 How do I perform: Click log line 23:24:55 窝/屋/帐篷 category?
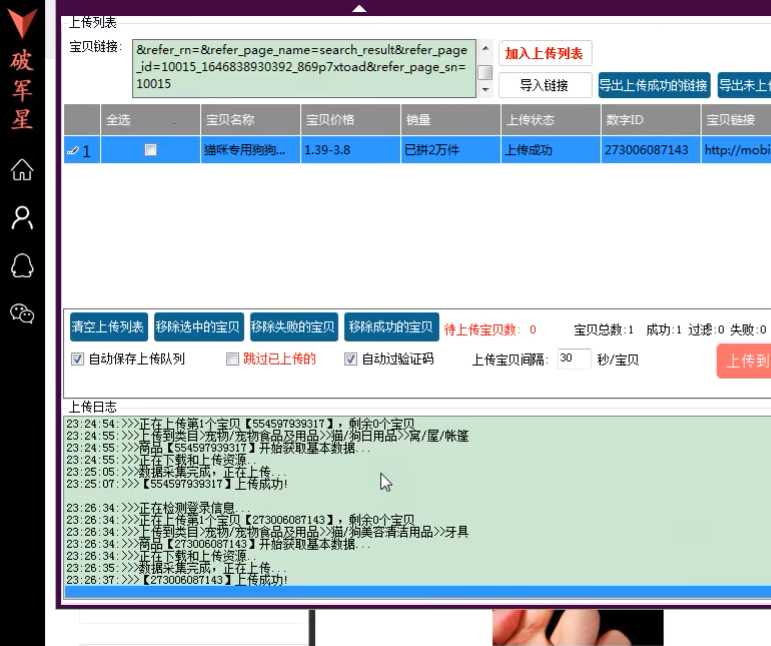pos(267,436)
